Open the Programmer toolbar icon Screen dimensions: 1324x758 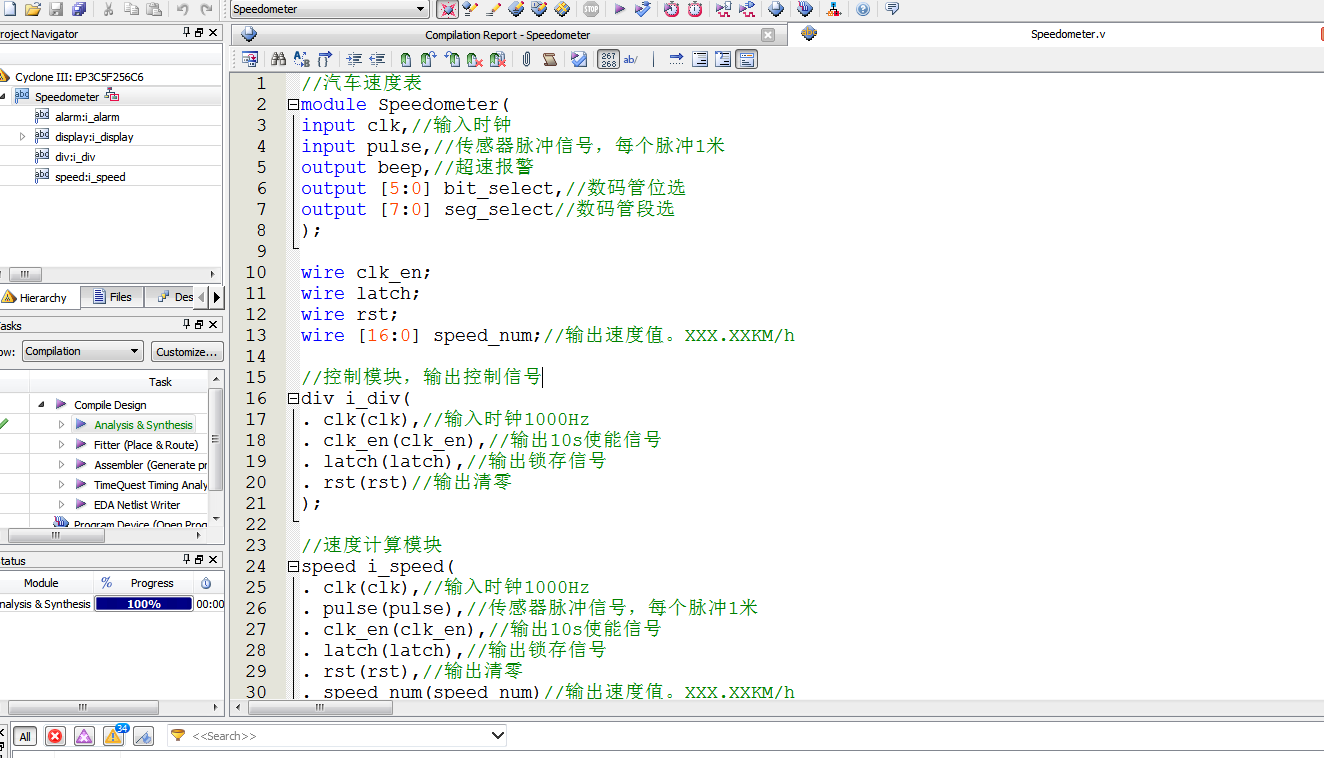[806, 9]
